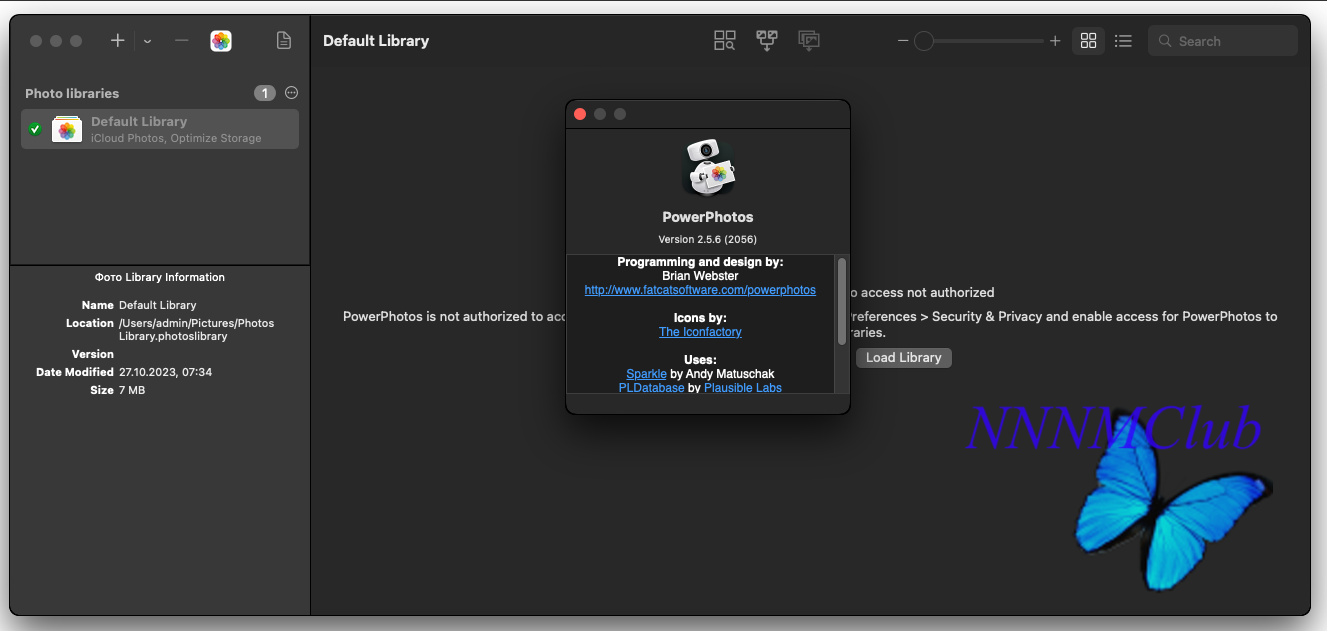Click the Photo libraries section header
This screenshot has width=1327, height=631.
click(72, 93)
